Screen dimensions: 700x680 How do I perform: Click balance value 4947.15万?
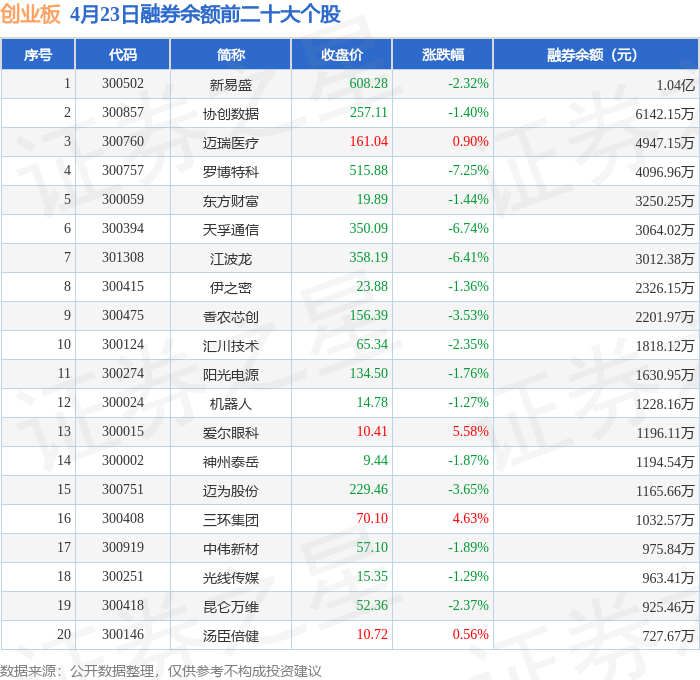[665, 143]
